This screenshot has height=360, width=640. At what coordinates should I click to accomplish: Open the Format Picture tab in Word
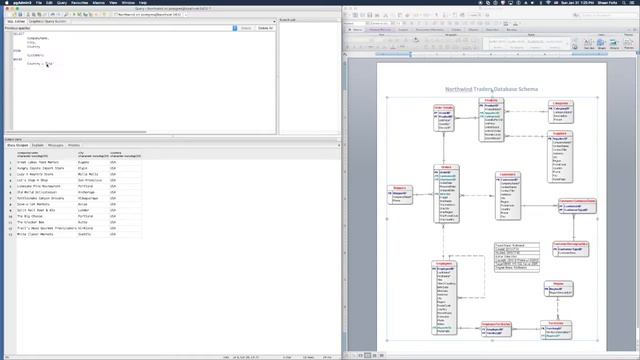(380, 30)
